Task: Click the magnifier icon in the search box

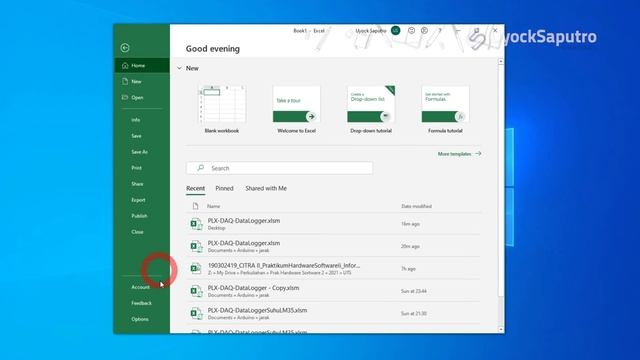Action: click(200, 168)
